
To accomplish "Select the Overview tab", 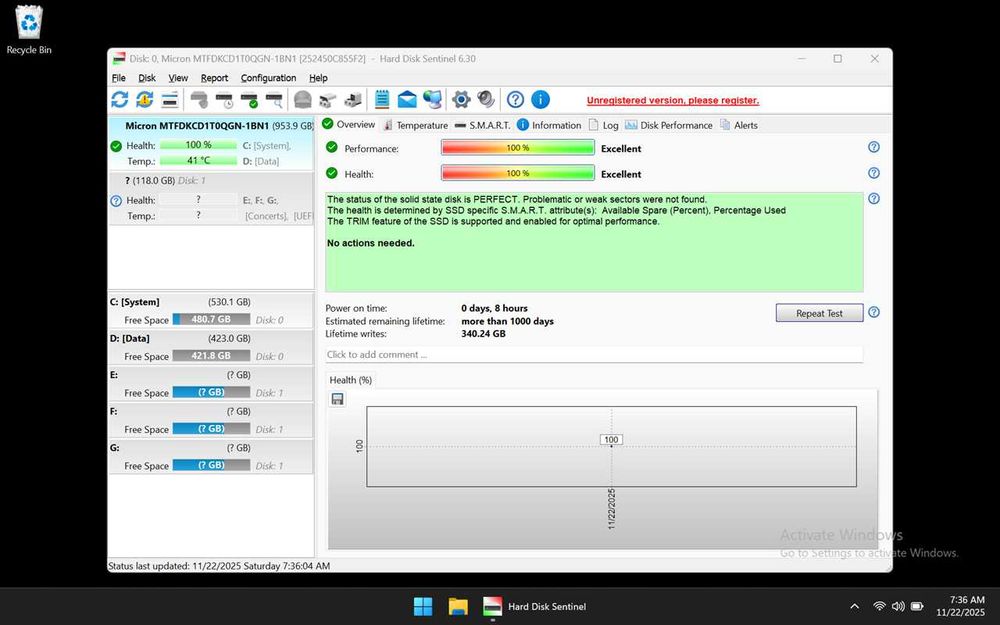I will pyautogui.click(x=349, y=124).
